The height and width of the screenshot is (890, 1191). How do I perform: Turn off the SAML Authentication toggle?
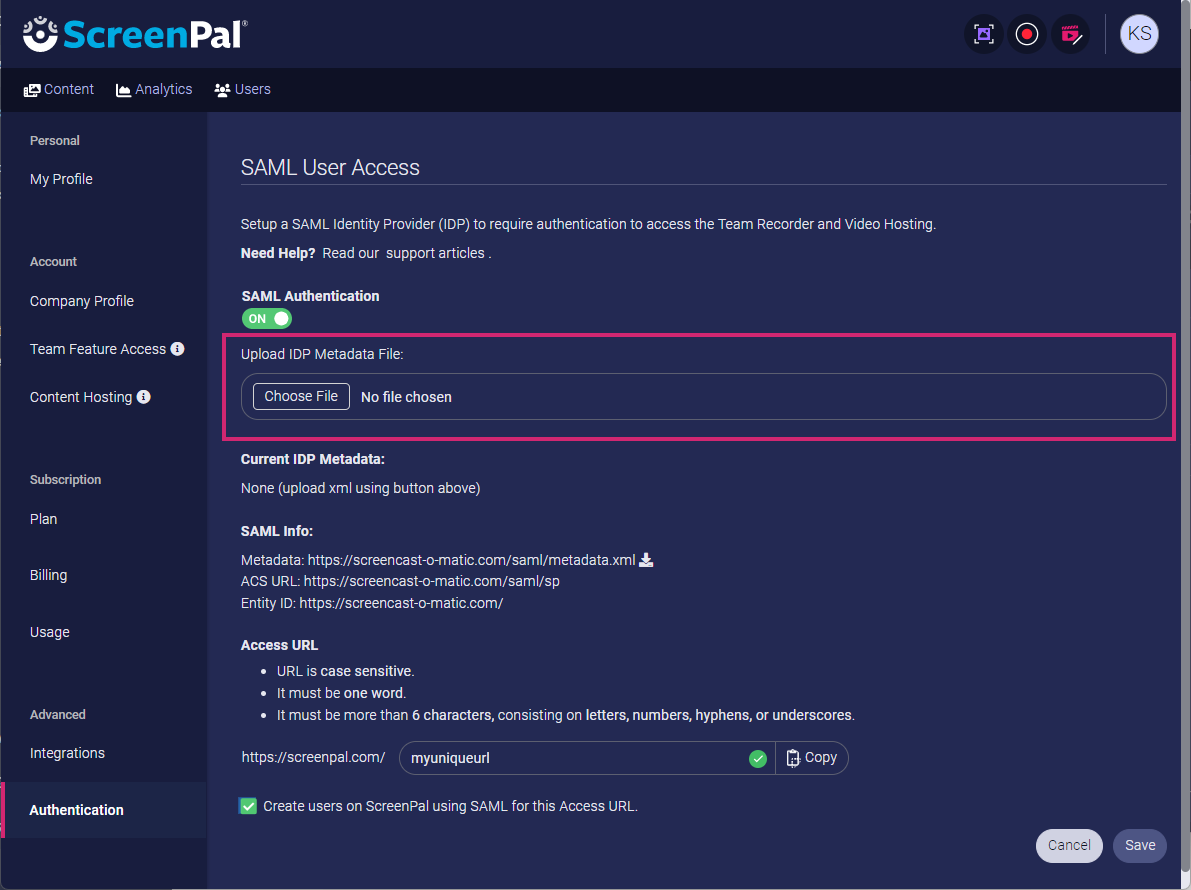click(267, 318)
